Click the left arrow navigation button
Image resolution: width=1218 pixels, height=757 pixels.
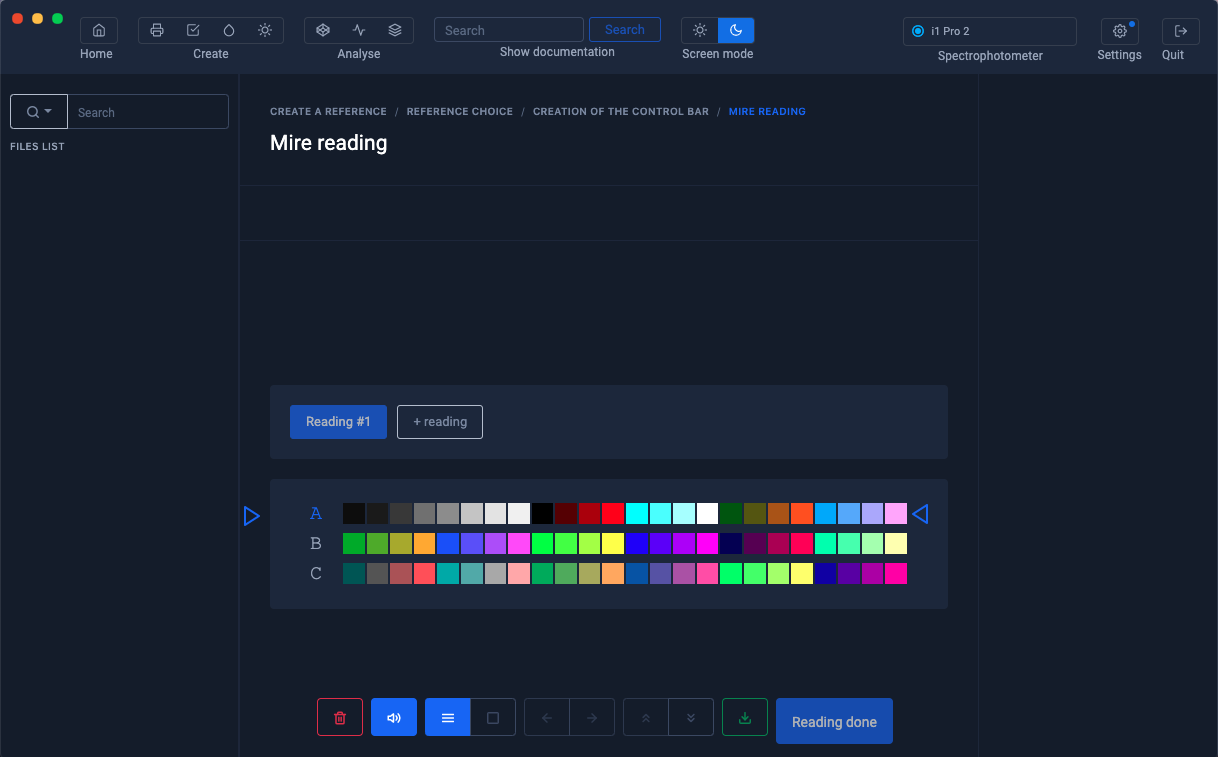[547, 718]
